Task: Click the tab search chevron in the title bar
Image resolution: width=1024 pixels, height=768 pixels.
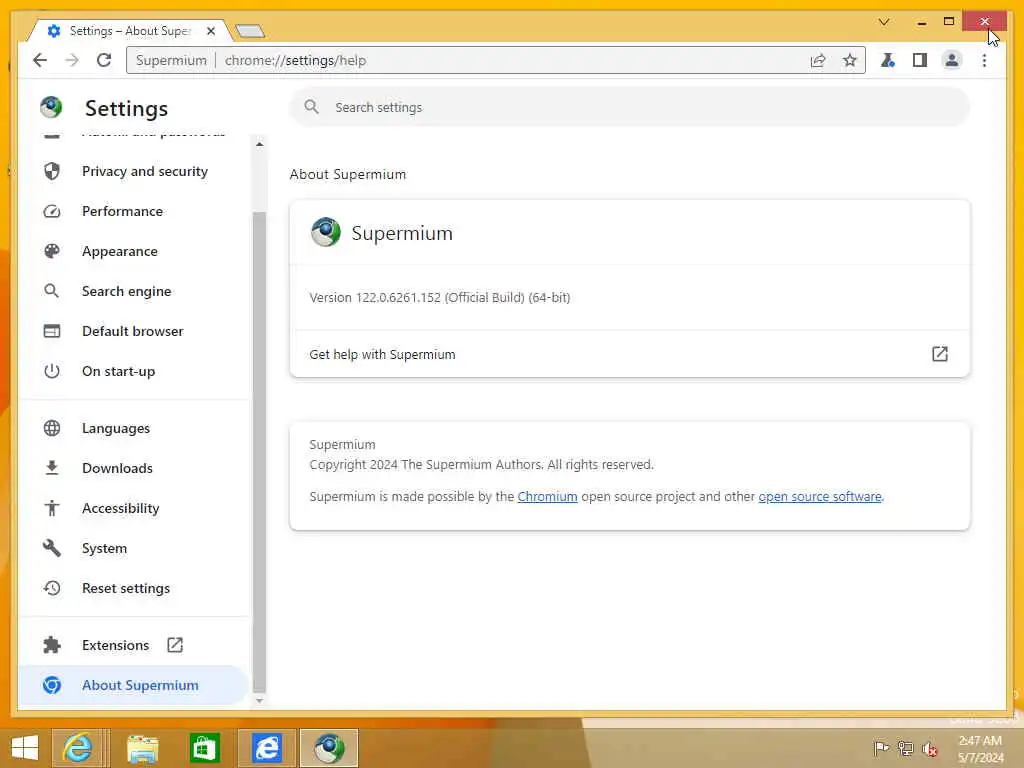Action: pyautogui.click(x=884, y=22)
